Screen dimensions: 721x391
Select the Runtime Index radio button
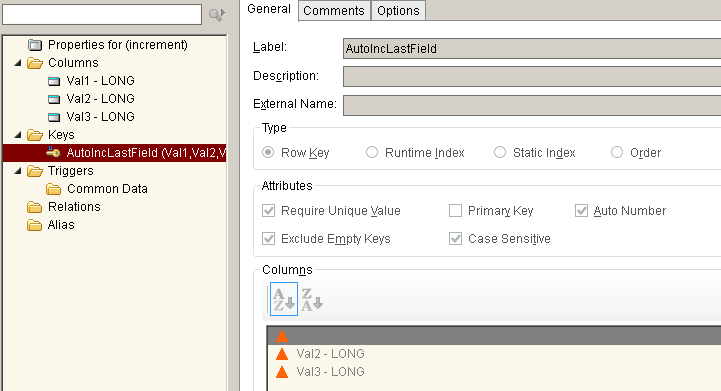[372, 152]
